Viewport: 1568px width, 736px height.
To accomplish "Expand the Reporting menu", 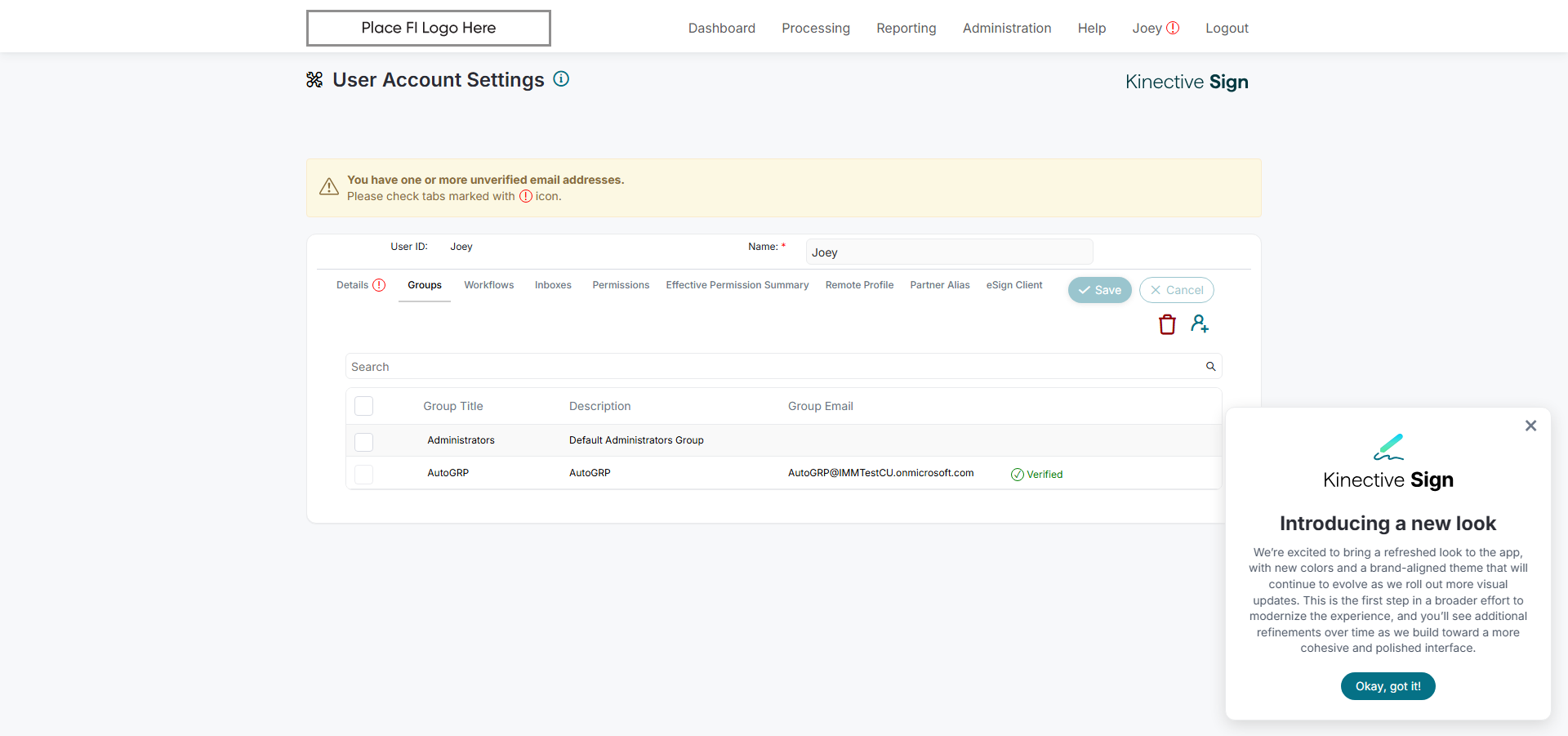I will tap(906, 29).
